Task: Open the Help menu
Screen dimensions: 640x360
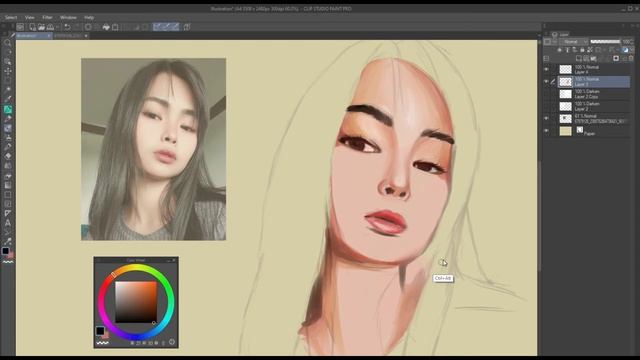Action: tap(89, 18)
